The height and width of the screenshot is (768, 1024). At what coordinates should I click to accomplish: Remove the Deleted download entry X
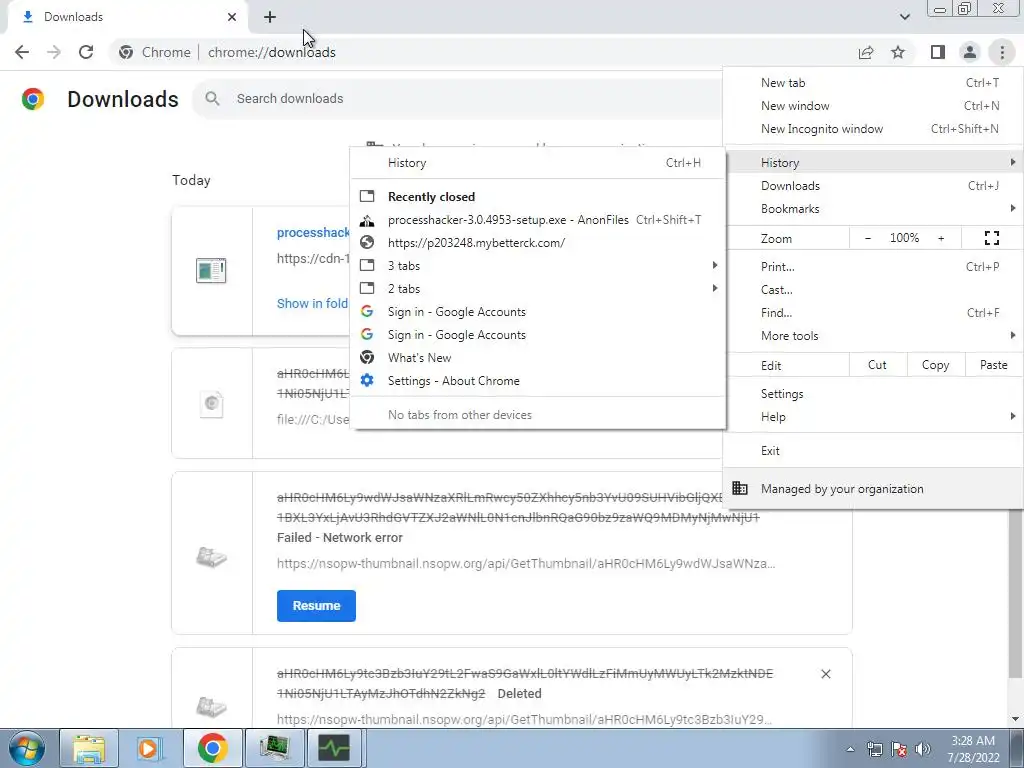coord(825,674)
